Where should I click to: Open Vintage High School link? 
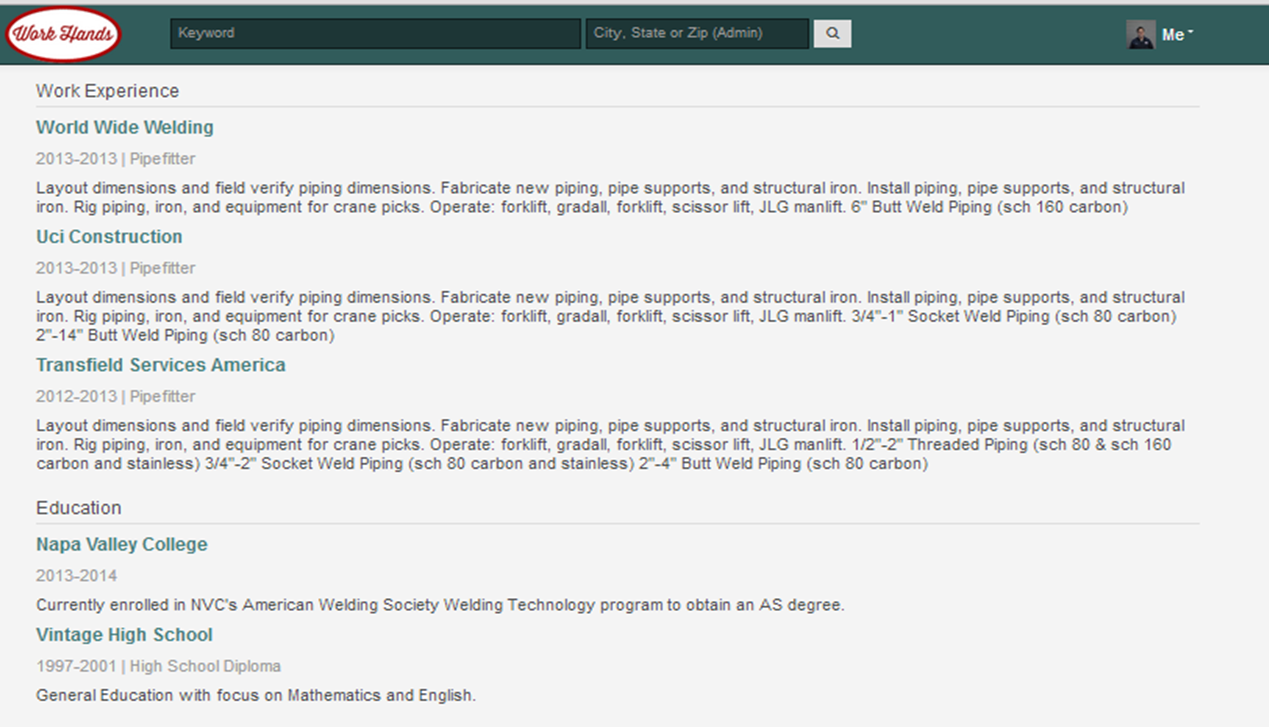coord(124,635)
